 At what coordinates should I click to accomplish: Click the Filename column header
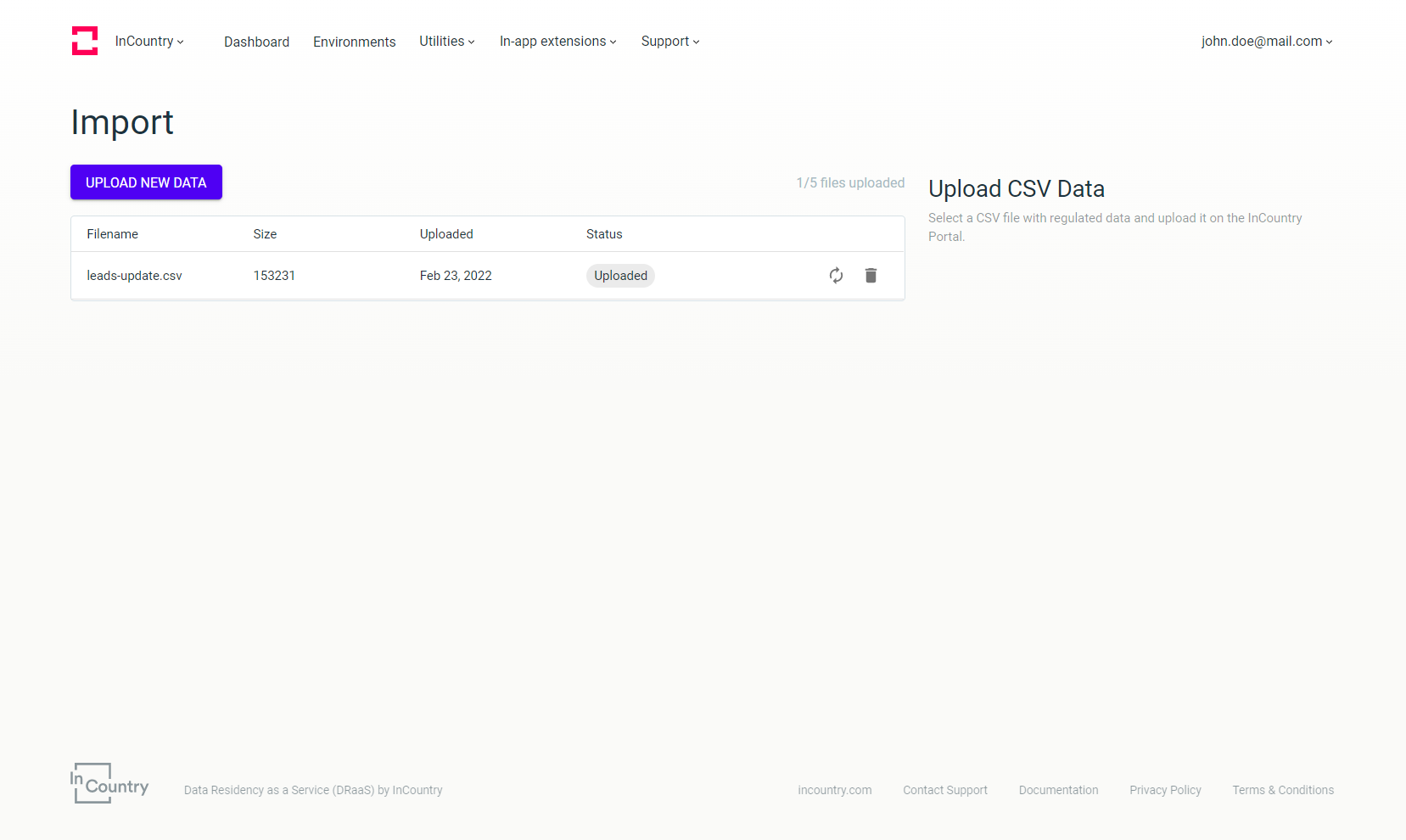pos(112,234)
